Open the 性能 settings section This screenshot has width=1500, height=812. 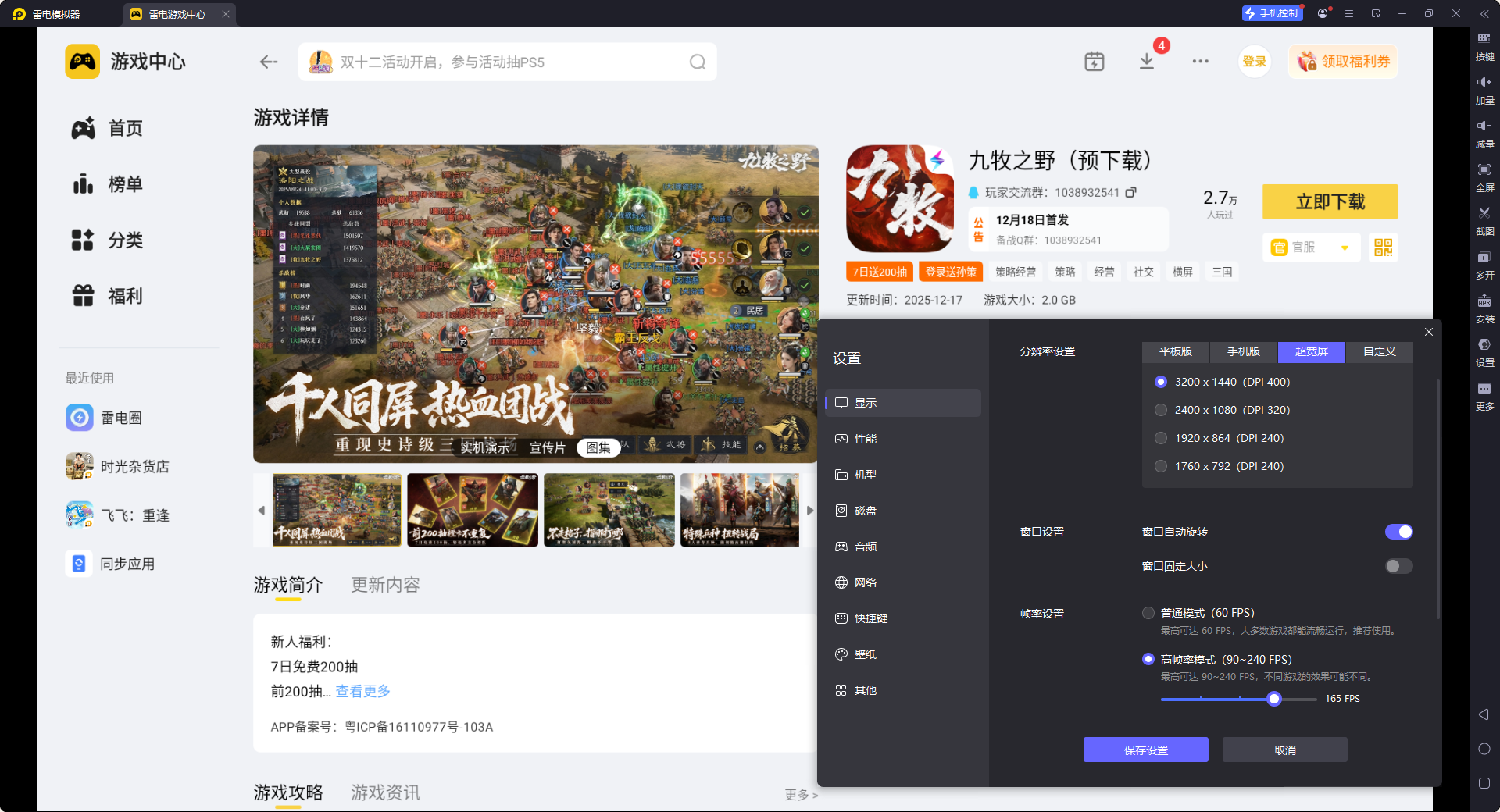tap(865, 439)
